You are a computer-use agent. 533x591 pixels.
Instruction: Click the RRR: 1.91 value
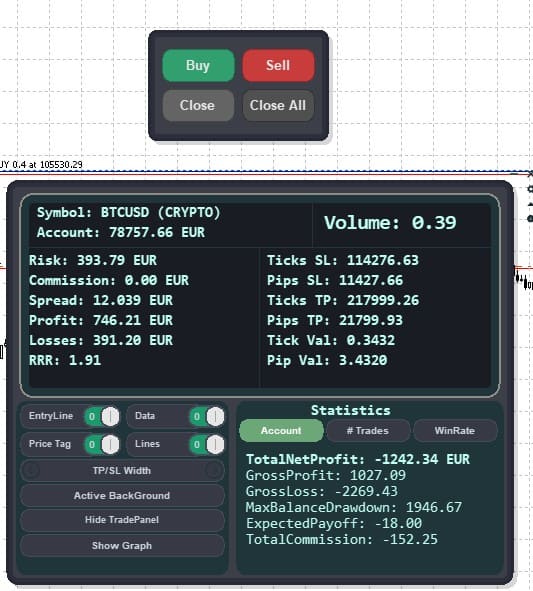coord(65,360)
